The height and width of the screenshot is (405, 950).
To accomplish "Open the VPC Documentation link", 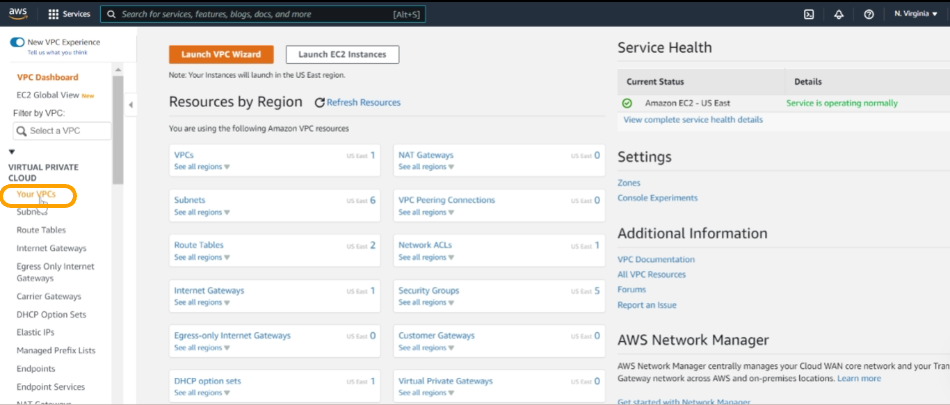I will 656,259.
